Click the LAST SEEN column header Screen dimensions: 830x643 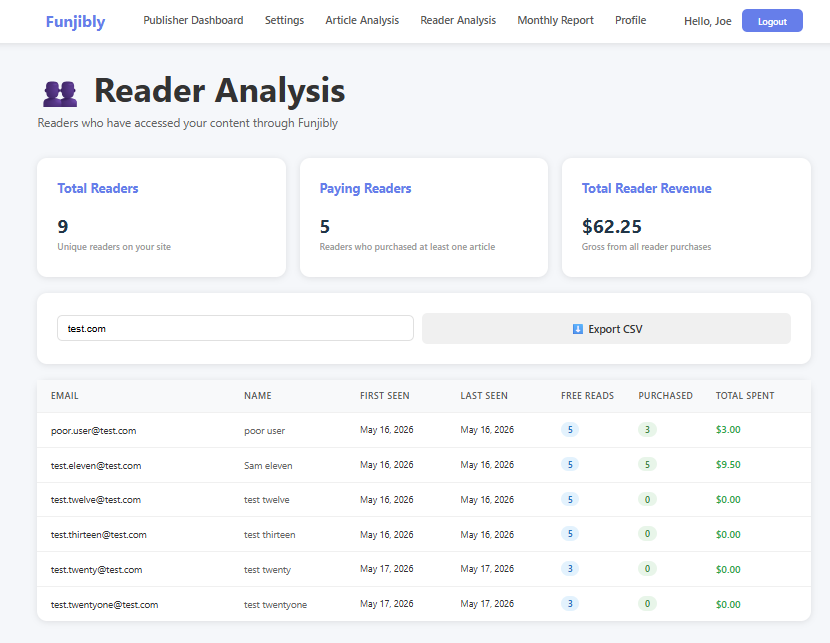click(484, 395)
